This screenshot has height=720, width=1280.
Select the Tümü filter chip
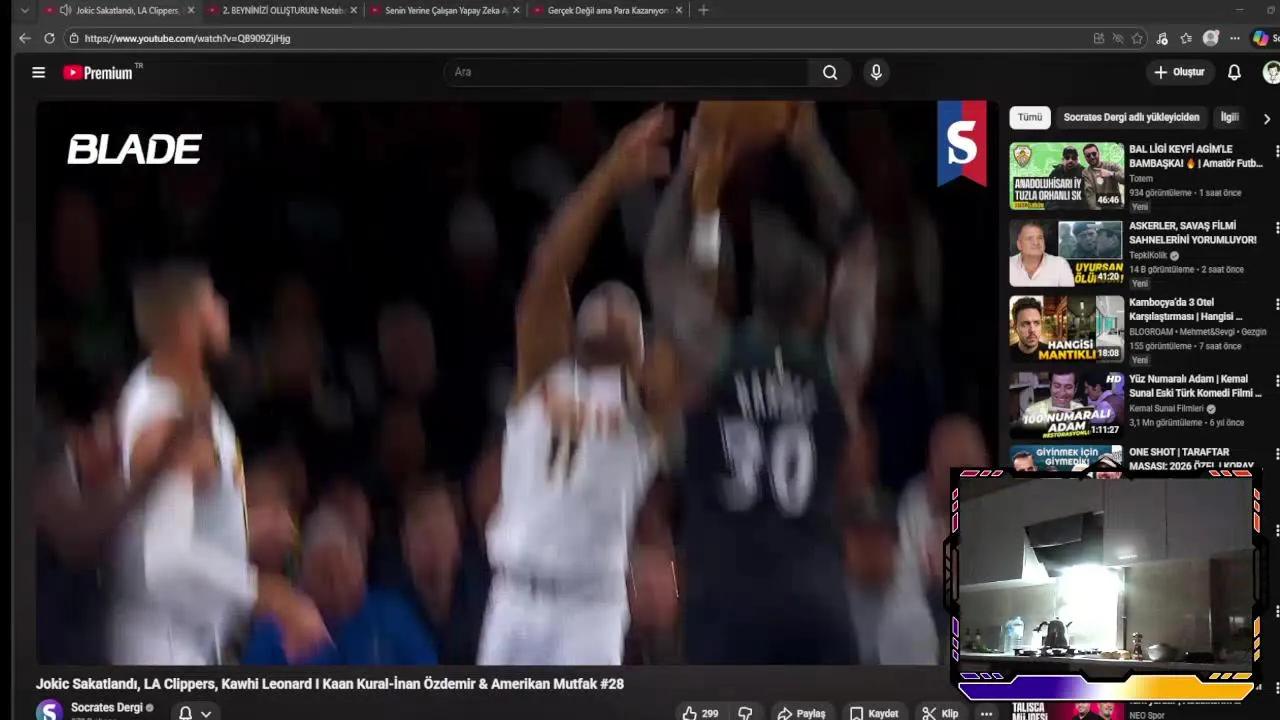(x=1030, y=117)
